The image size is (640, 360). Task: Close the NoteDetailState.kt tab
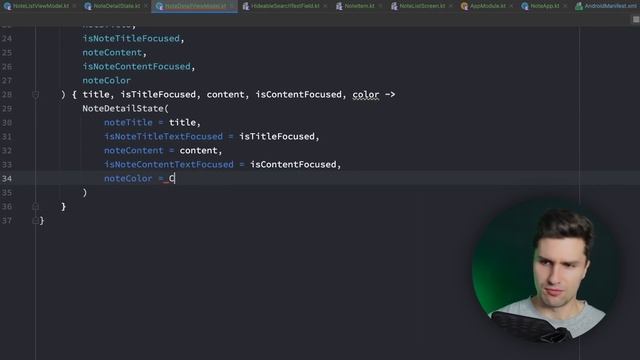(146, 6)
